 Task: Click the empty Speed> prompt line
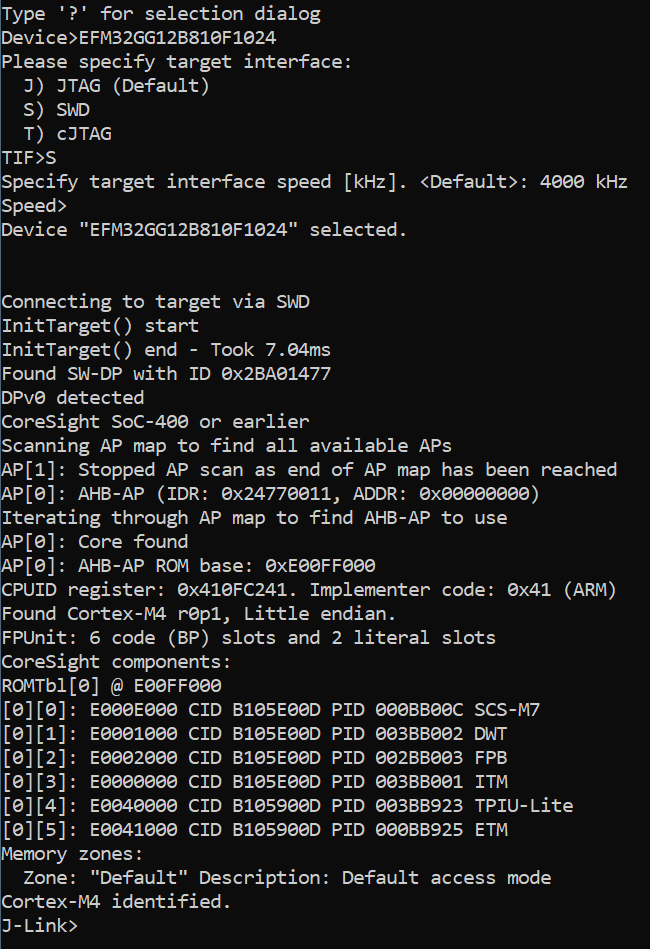34,206
